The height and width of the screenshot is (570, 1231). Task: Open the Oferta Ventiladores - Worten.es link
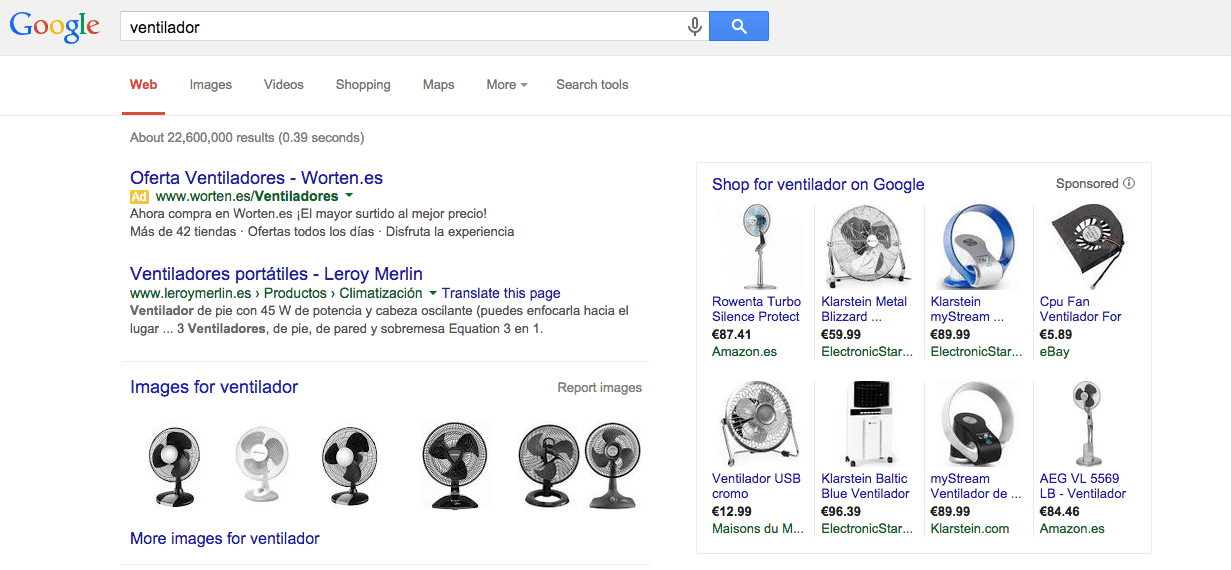pyautogui.click(x=257, y=178)
